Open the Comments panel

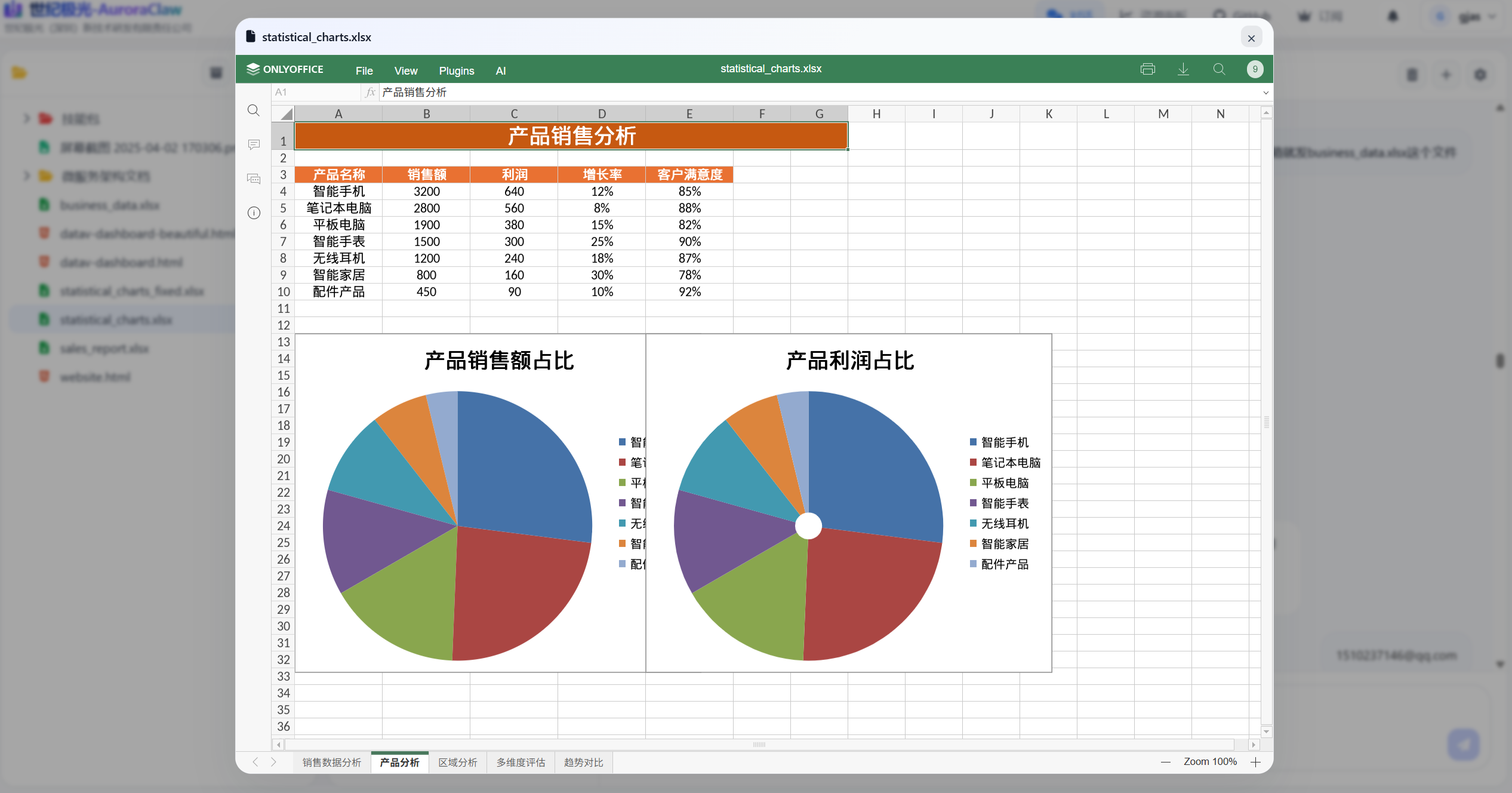pyautogui.click(x=254, y=145)
